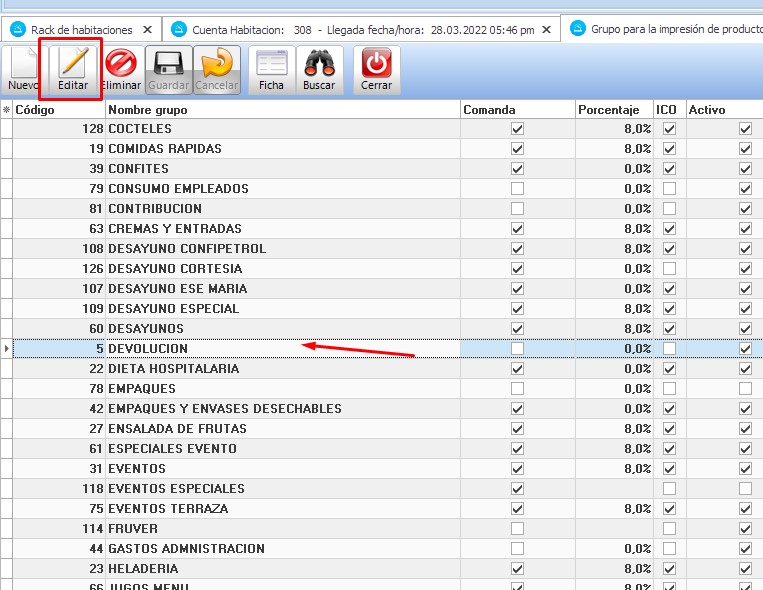Viewport: 763px width, 590px height.
Task: Check Comanda box for DEVOLUCION row
Action: point(517,349)
